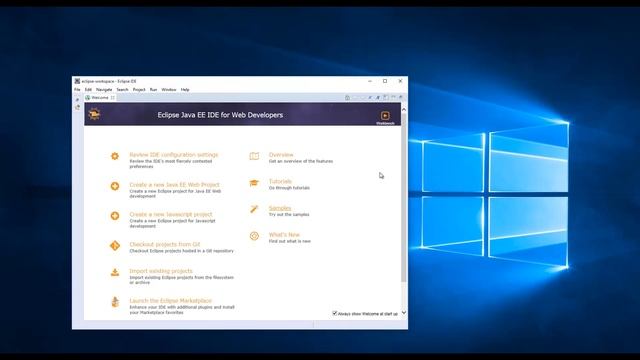Click the Eclipse icon in the window title bar

(x=77, y=81)
